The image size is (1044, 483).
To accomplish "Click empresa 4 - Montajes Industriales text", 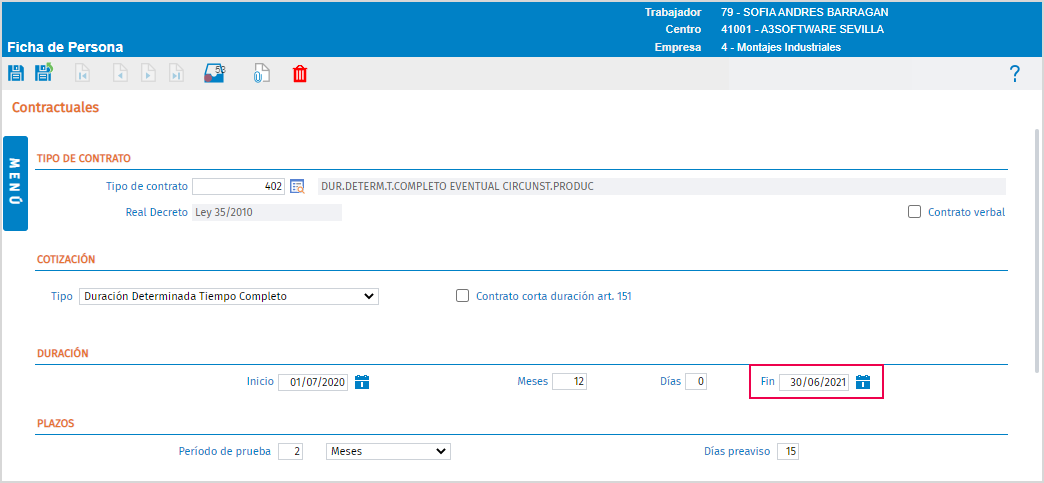I will (781, 47).
